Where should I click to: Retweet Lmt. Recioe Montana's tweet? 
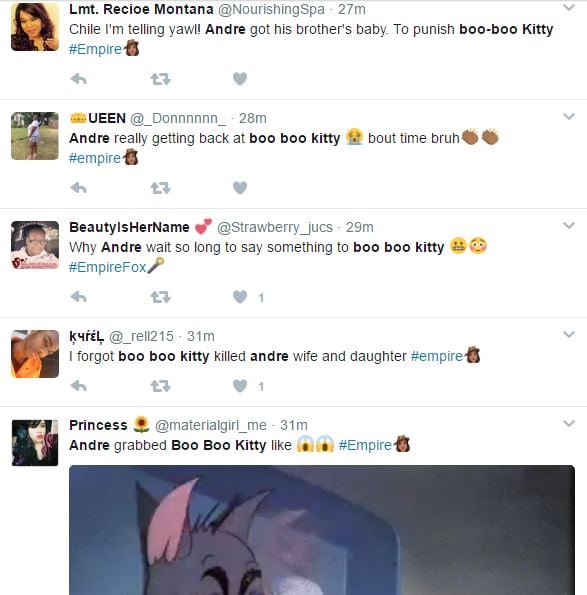click(x=161, y=79)
